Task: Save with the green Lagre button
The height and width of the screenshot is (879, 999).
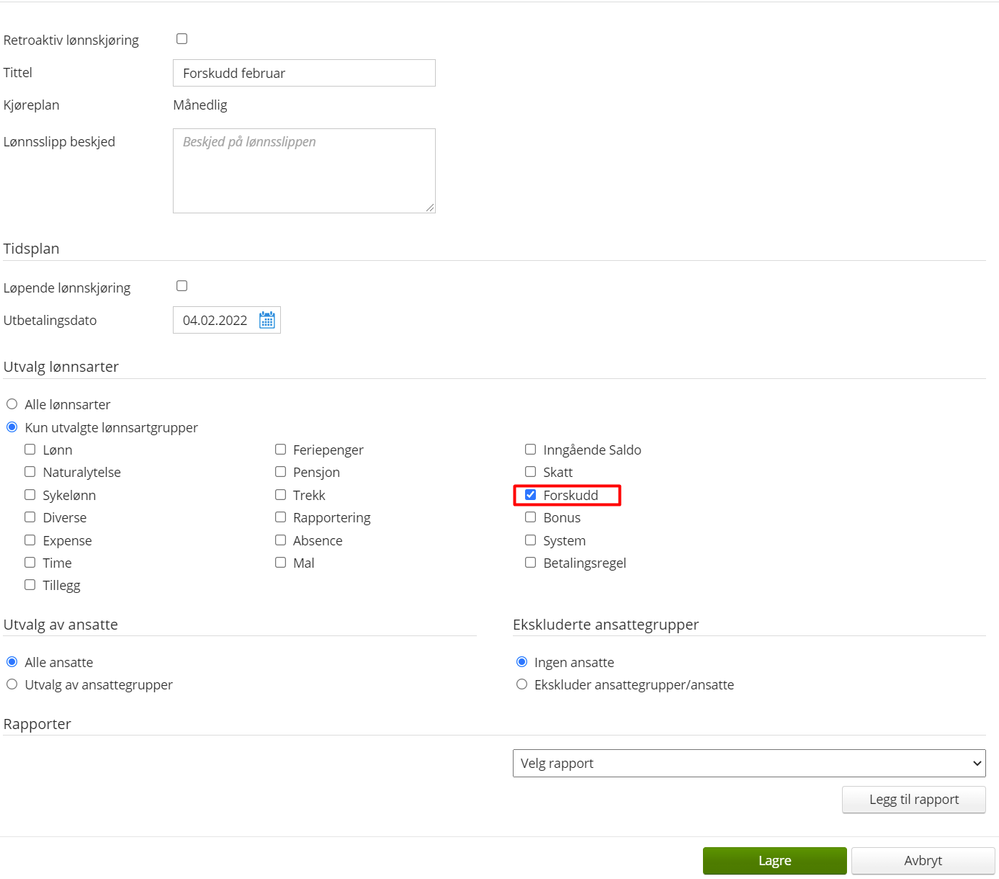Action: [775, 861]
